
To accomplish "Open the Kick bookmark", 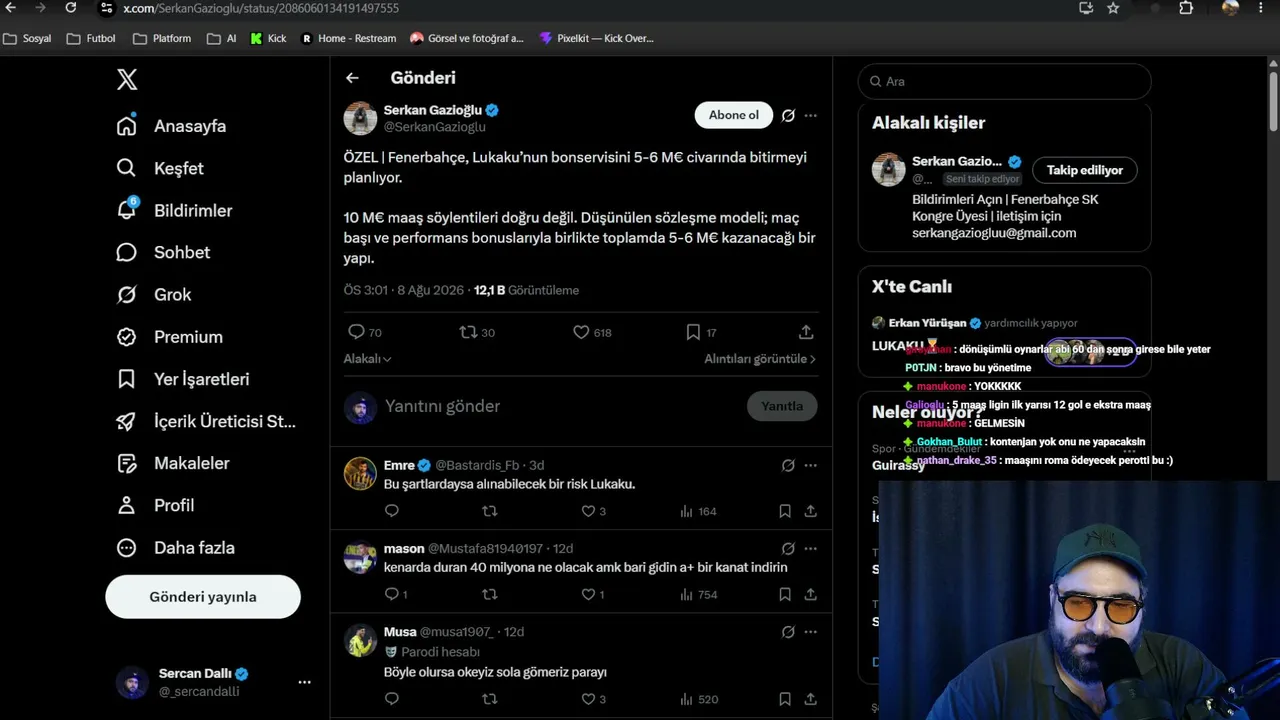I will [268, 38].
